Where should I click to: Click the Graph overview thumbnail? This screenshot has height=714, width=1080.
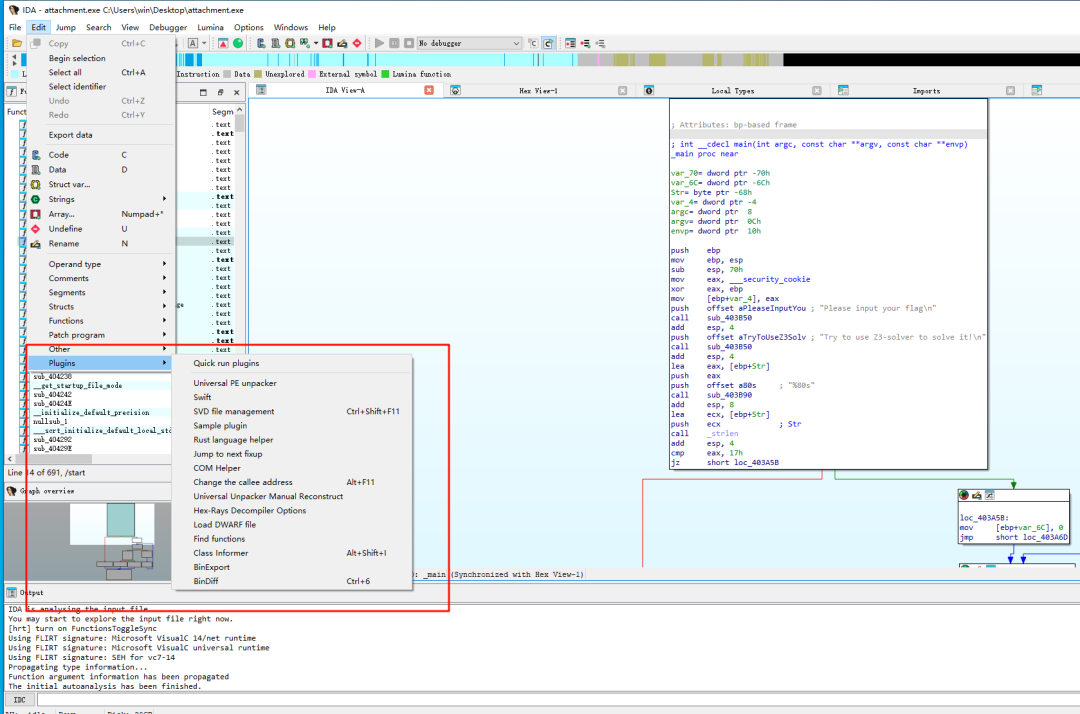coord(87,541)
